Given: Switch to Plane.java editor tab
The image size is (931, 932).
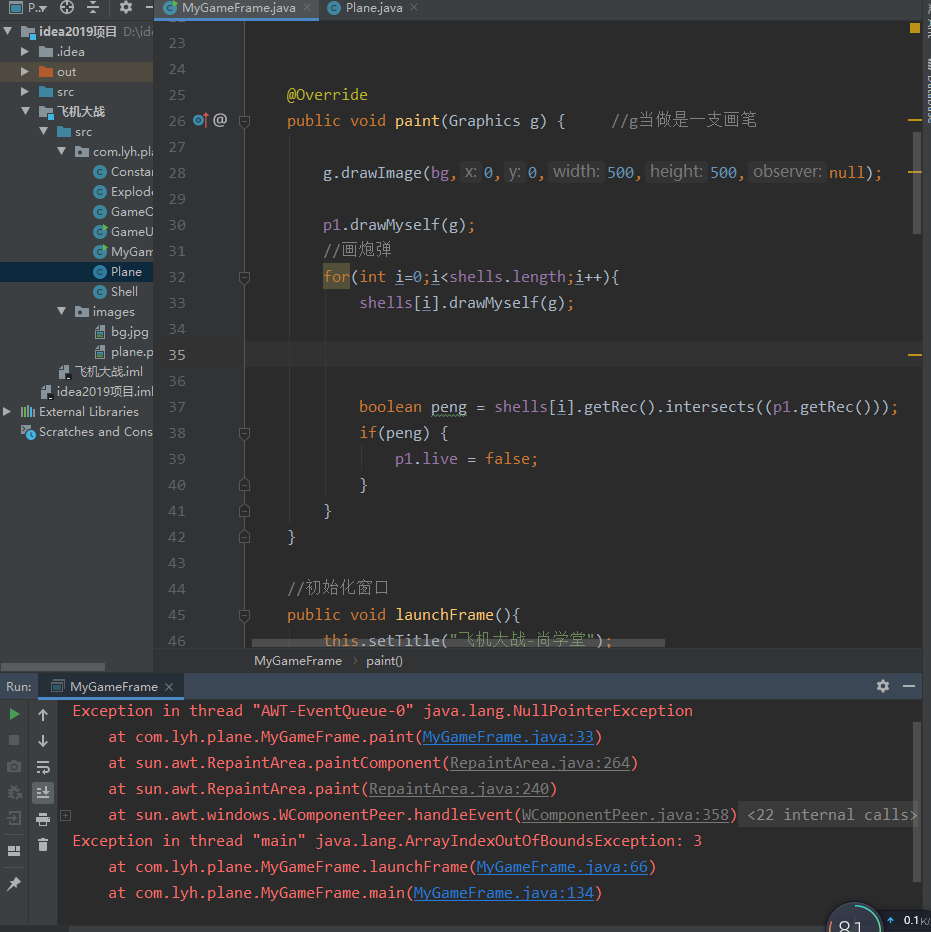Looking at the screenshot, I should coord(373,8).
